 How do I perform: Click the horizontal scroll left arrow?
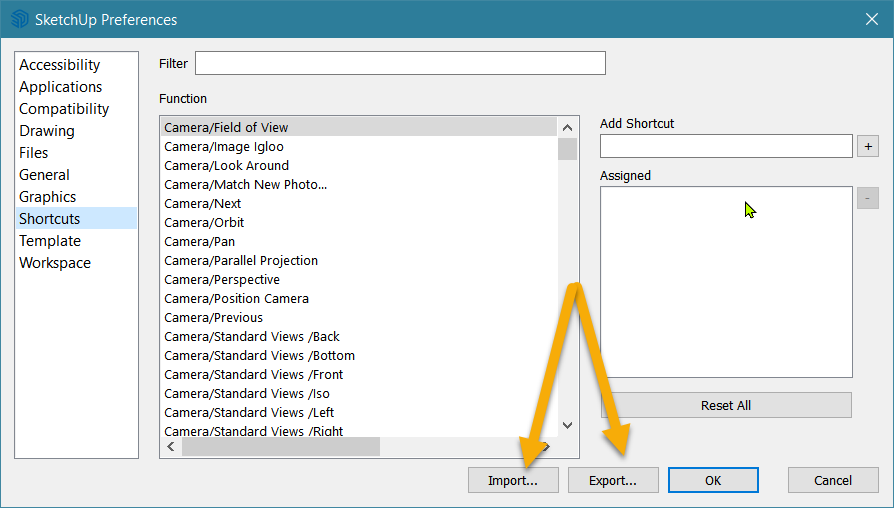pos(171,446)
